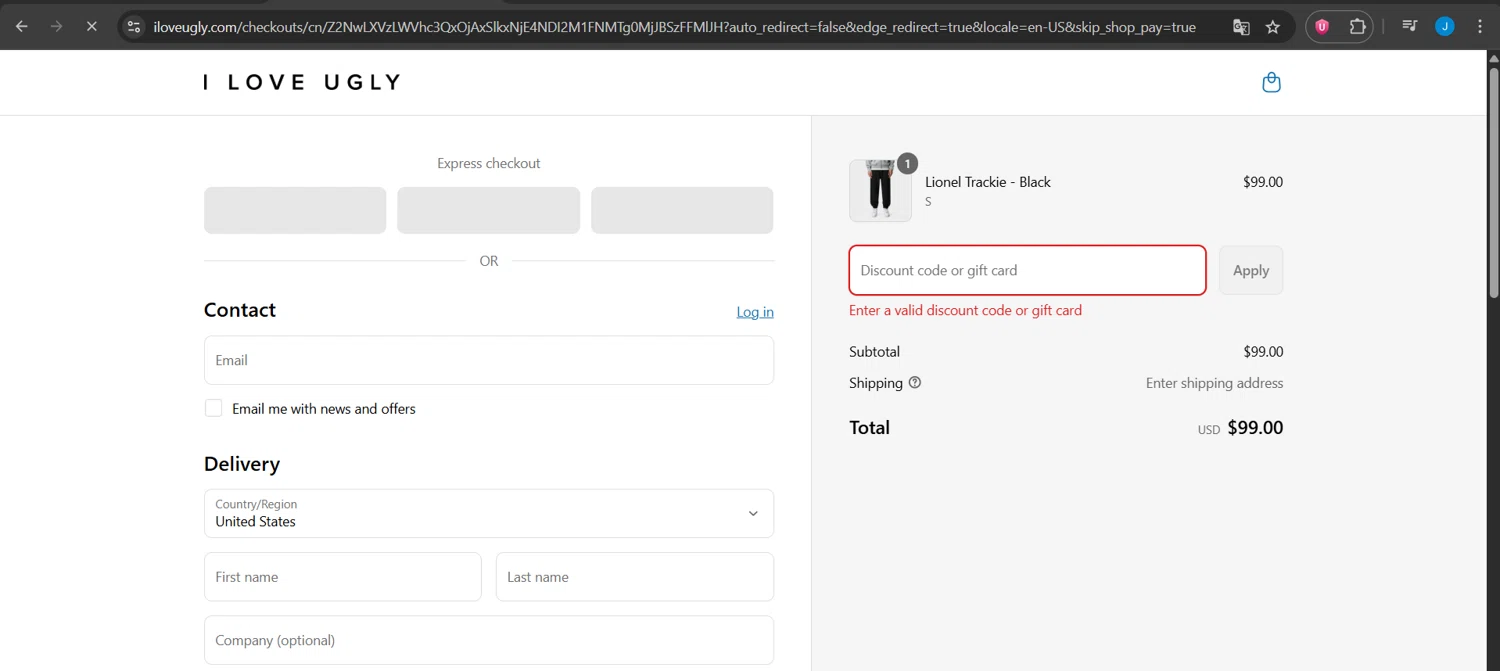Screen dimensions: 1500x671
Task: Stop page loading with X icon
Action: click(x=92, y=27)
